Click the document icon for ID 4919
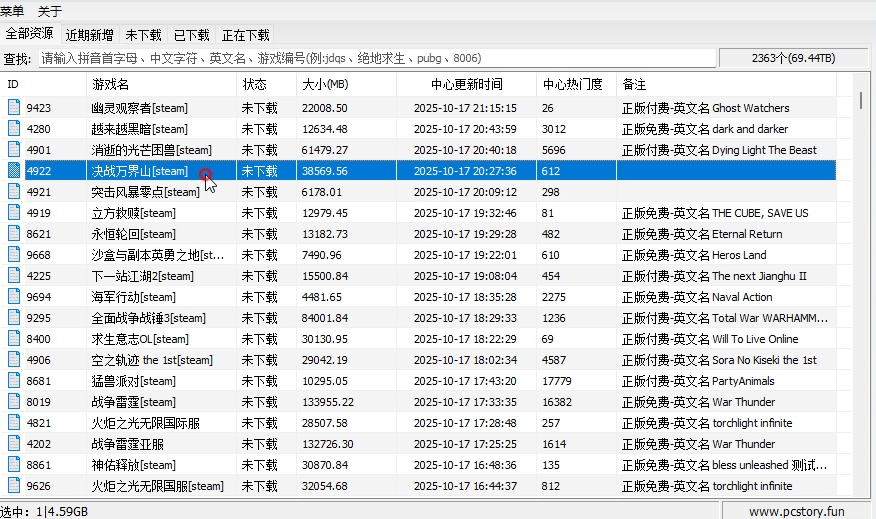This screenshot has width=876, height=519. (14, 213)
